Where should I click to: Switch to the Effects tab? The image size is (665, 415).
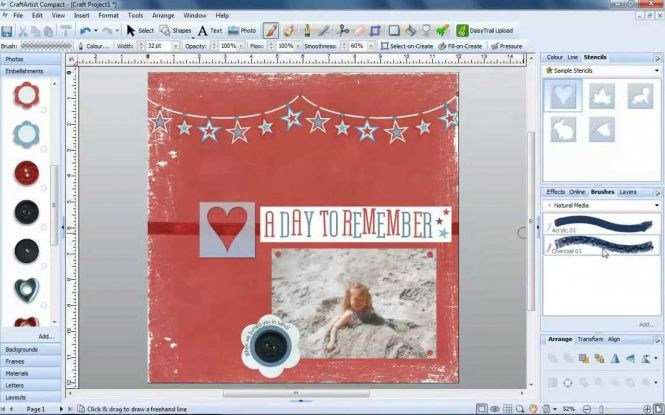555,192
